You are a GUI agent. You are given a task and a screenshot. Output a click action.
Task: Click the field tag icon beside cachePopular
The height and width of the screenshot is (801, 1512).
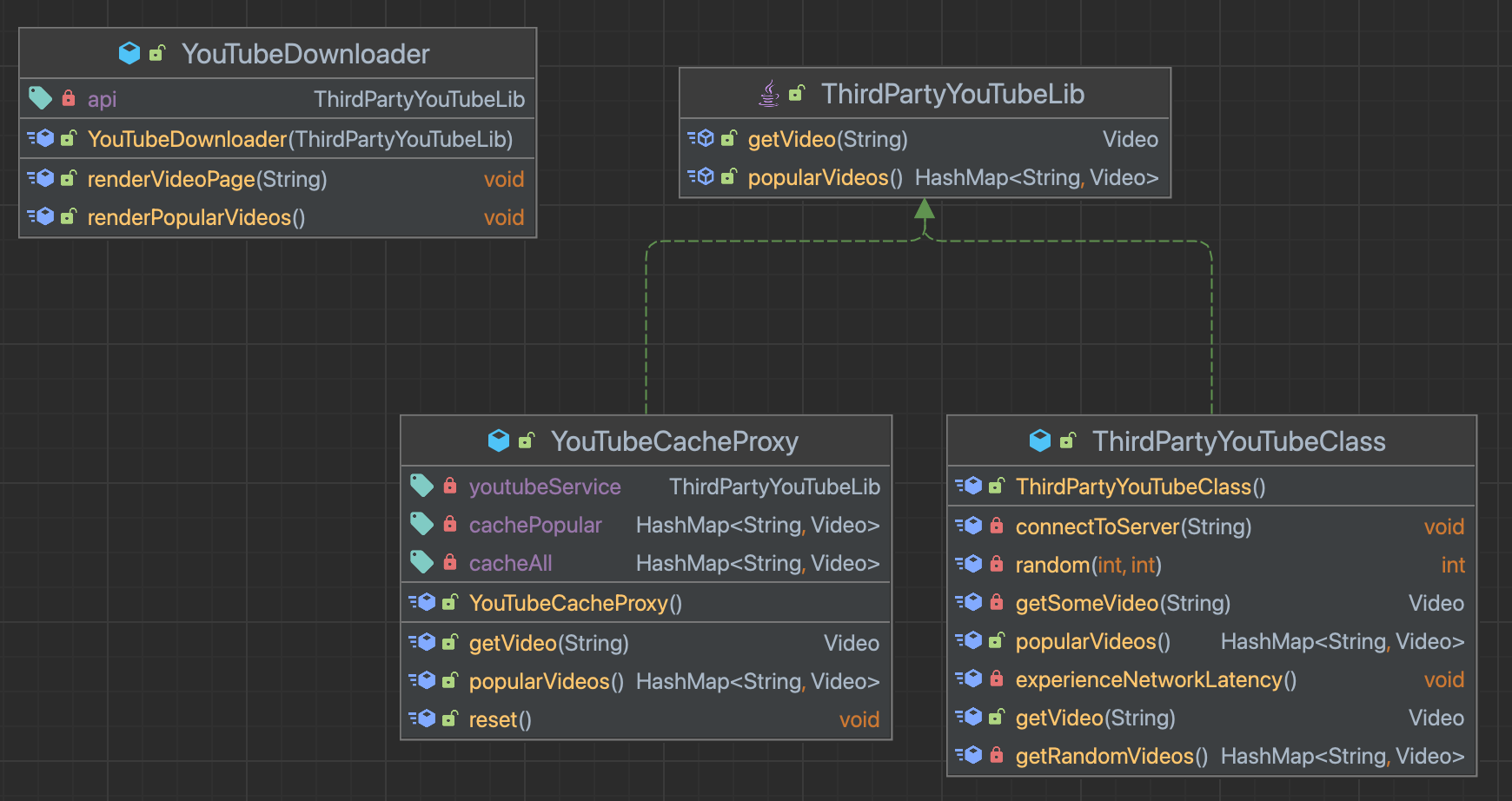421,524
